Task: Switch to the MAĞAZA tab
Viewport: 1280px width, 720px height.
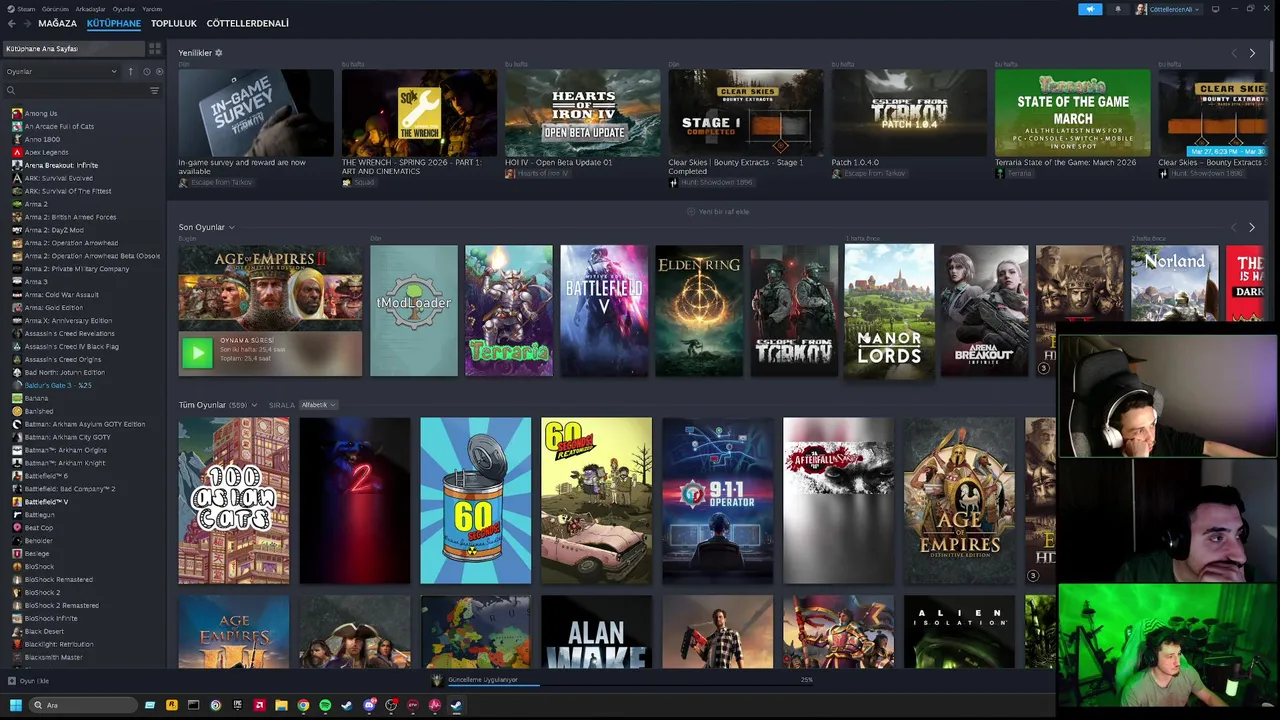Action: click(x=57, y=23)
